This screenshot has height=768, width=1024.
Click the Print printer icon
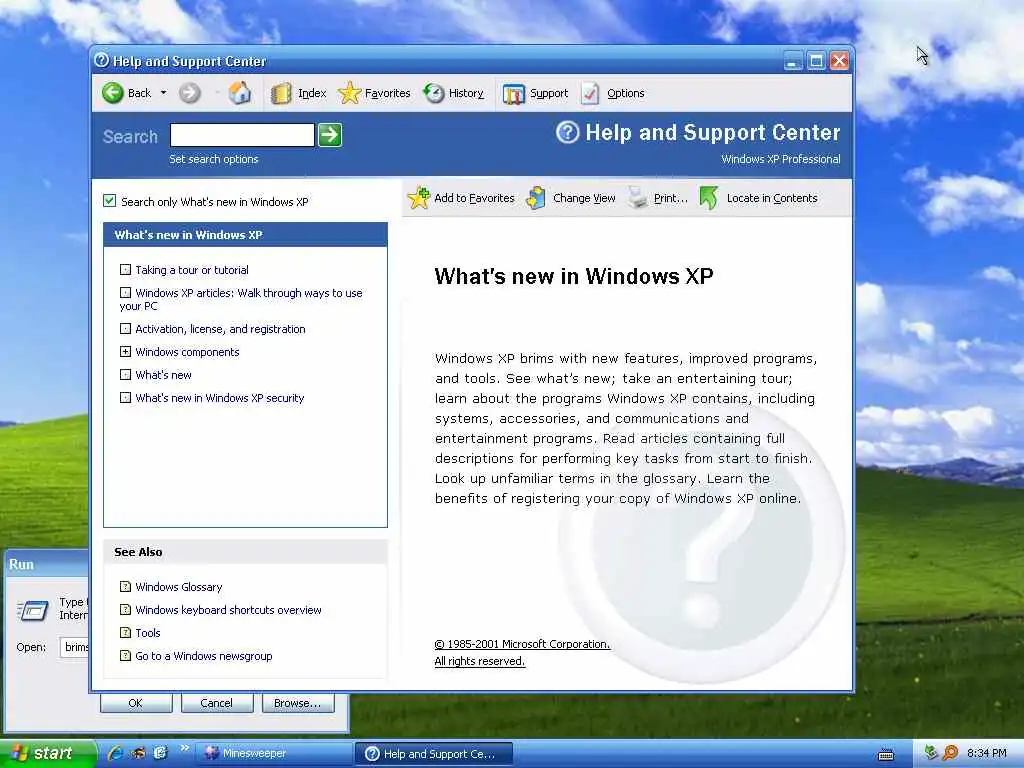[x=638, y=198]
